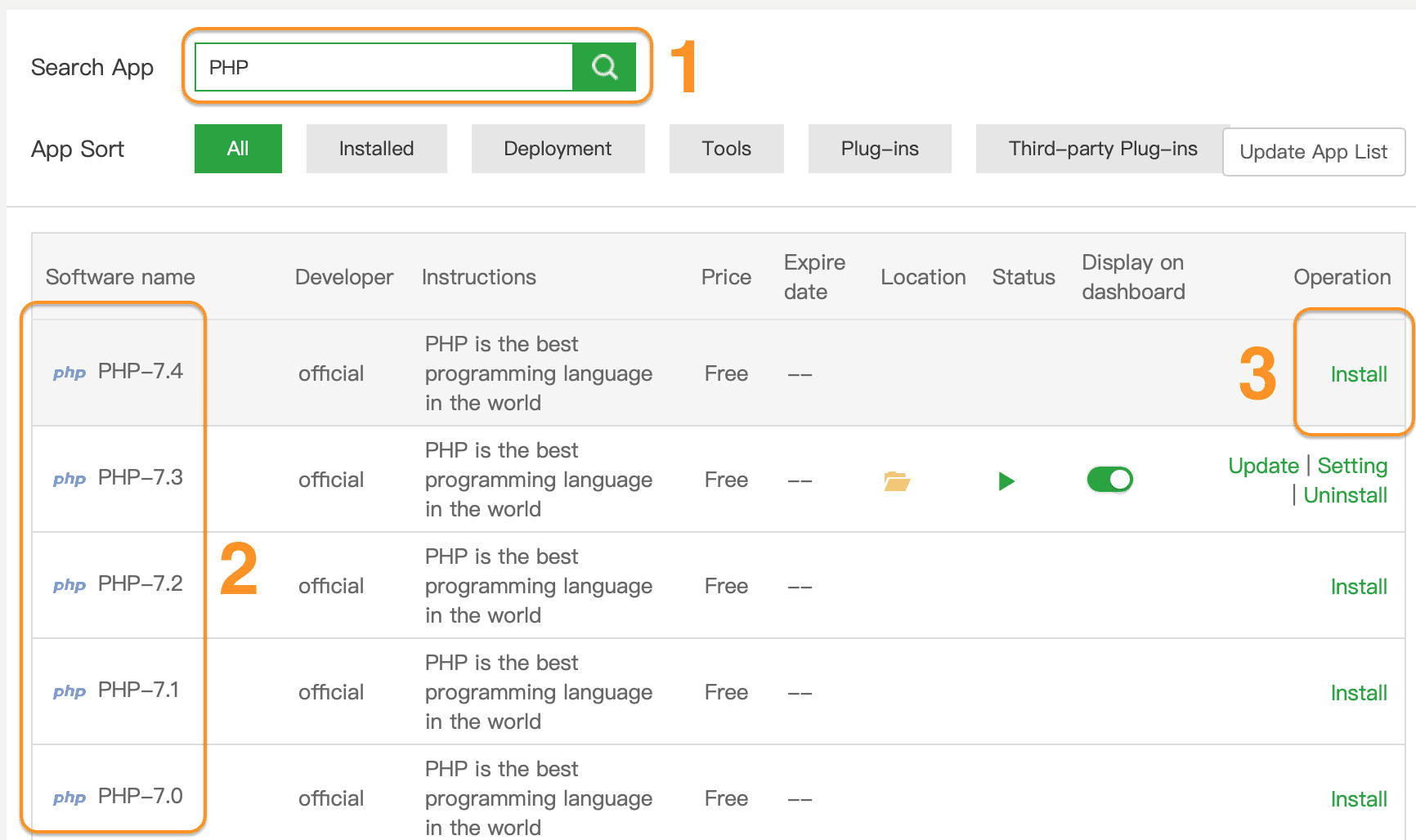Disable dashboard display for PHP-7.3
The width and height of the screenshot is (1416, 840).
tap(1109, 480)
